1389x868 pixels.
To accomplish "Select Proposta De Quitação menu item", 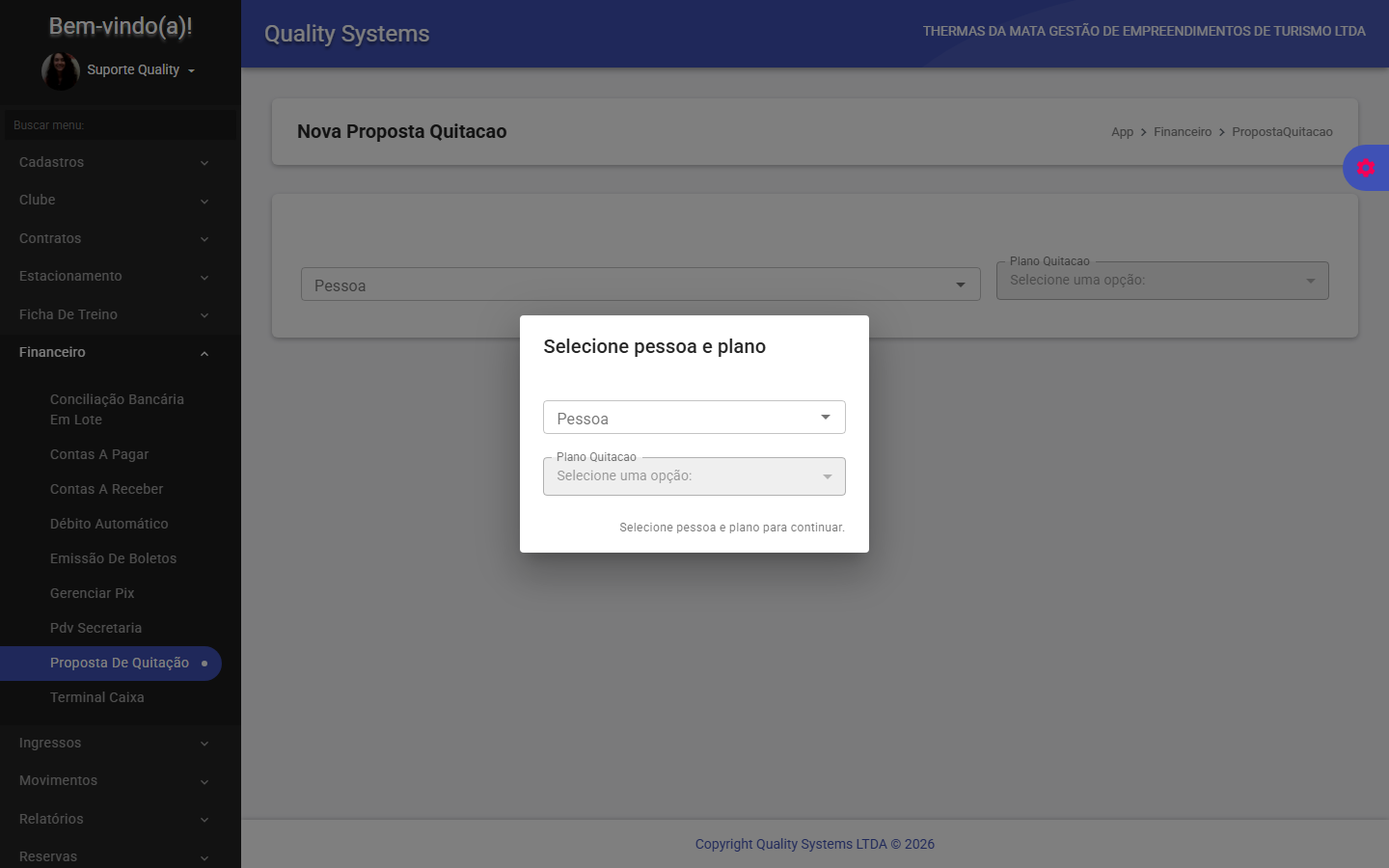I will (x=120, y=663).
